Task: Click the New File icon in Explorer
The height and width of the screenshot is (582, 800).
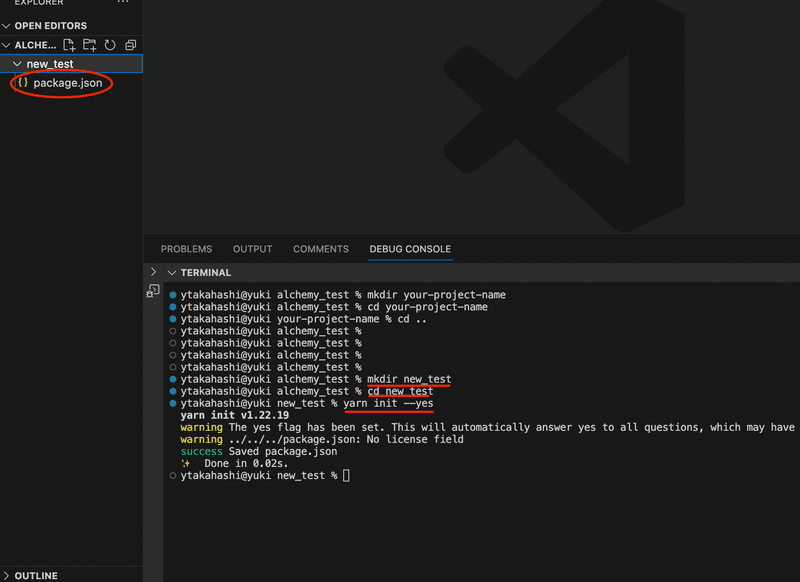Action: tap(71, 45)
